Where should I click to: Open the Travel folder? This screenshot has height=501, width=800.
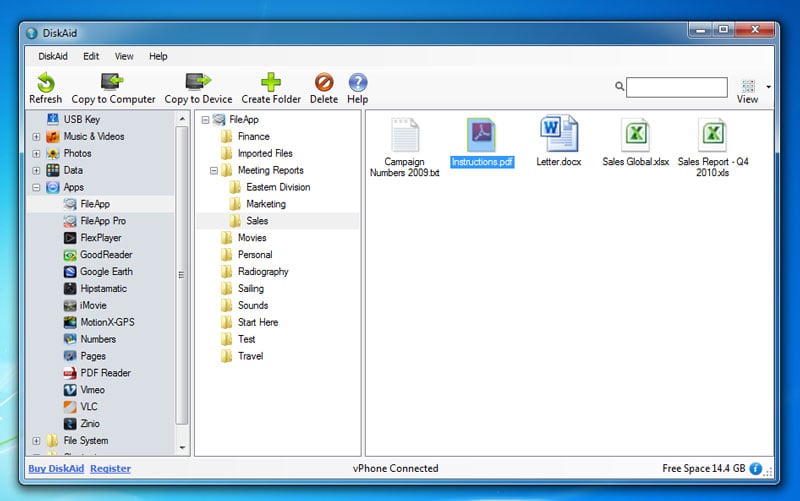(242, 356)
